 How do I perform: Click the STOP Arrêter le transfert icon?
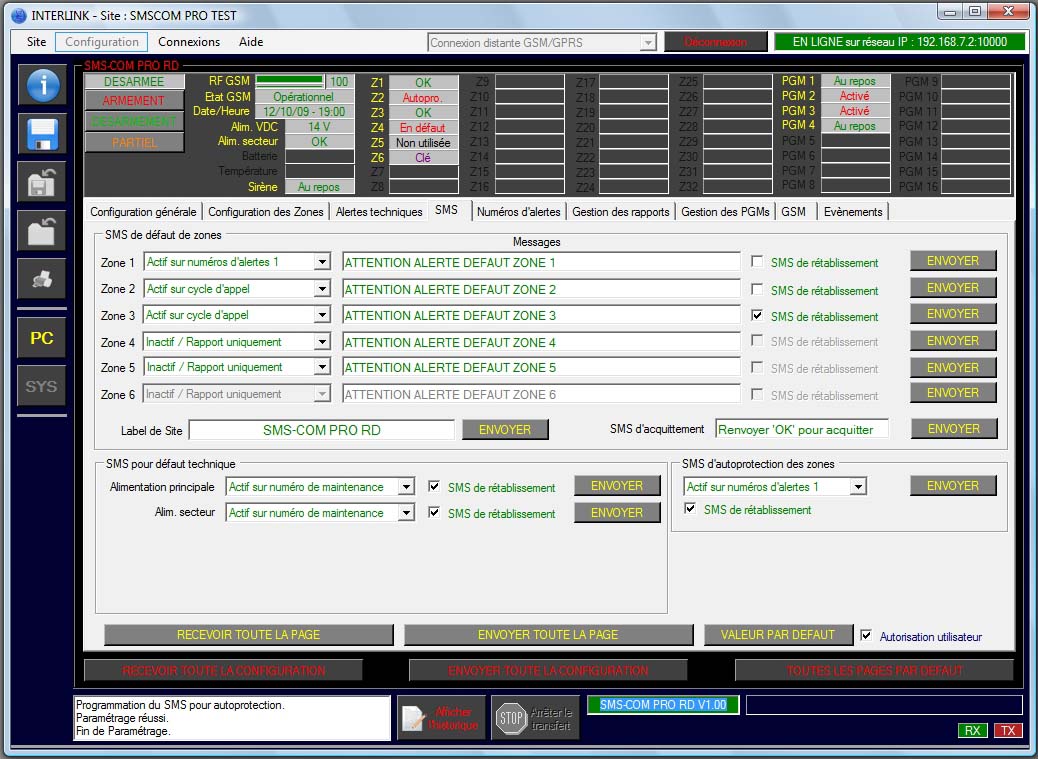tap(536, 717)
